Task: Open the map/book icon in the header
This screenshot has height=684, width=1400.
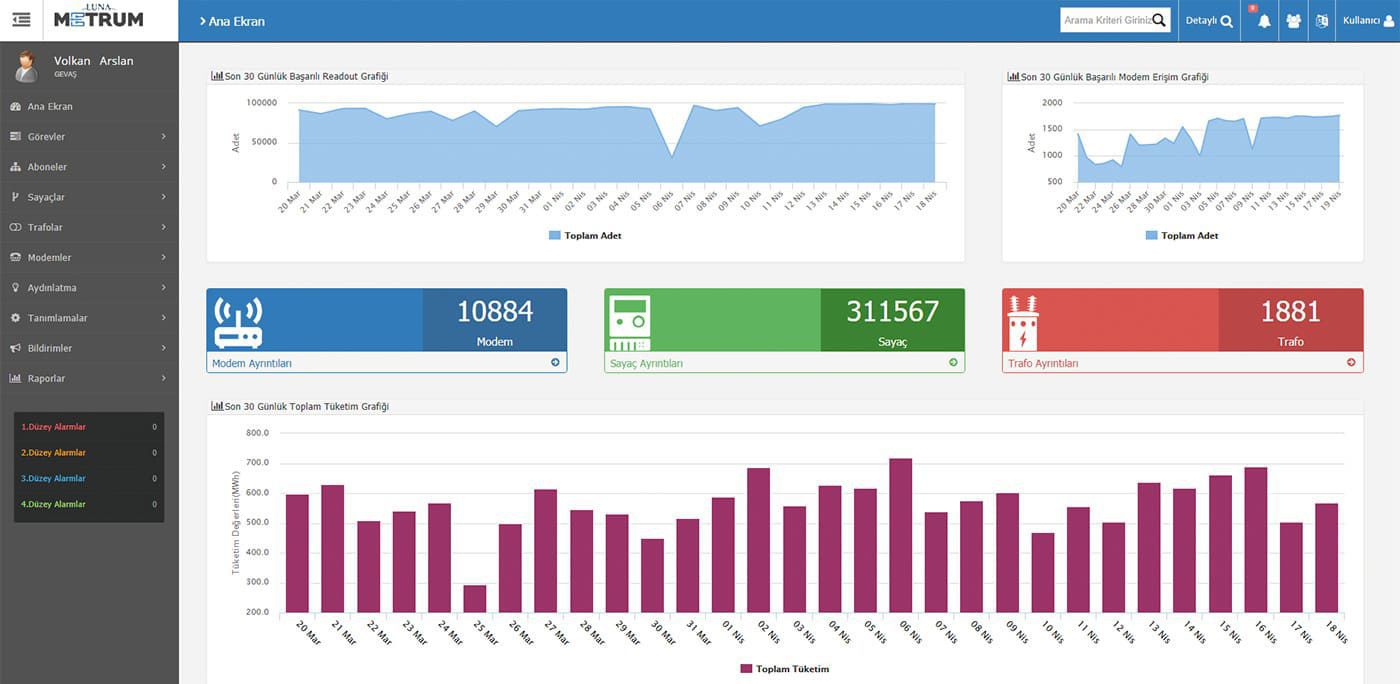Action: coord(1322,20)
